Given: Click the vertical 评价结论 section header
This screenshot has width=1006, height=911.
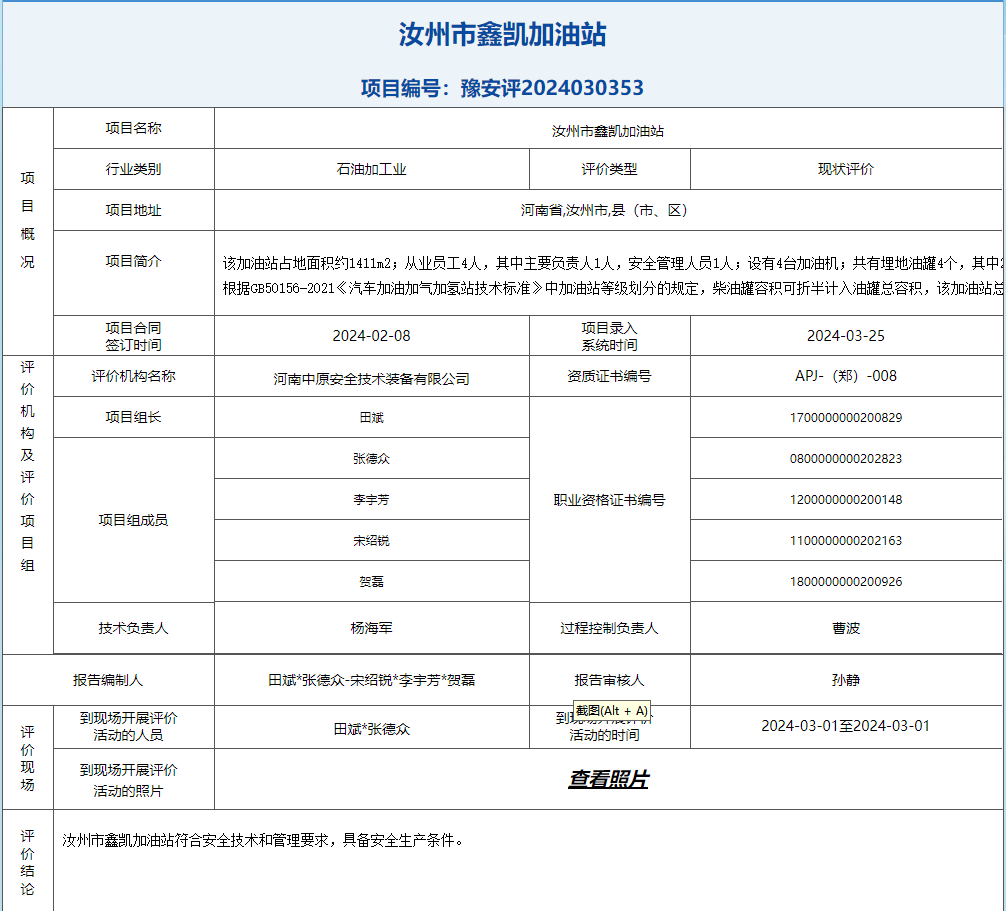Looking at the screenshot, I should click(28, 862).
